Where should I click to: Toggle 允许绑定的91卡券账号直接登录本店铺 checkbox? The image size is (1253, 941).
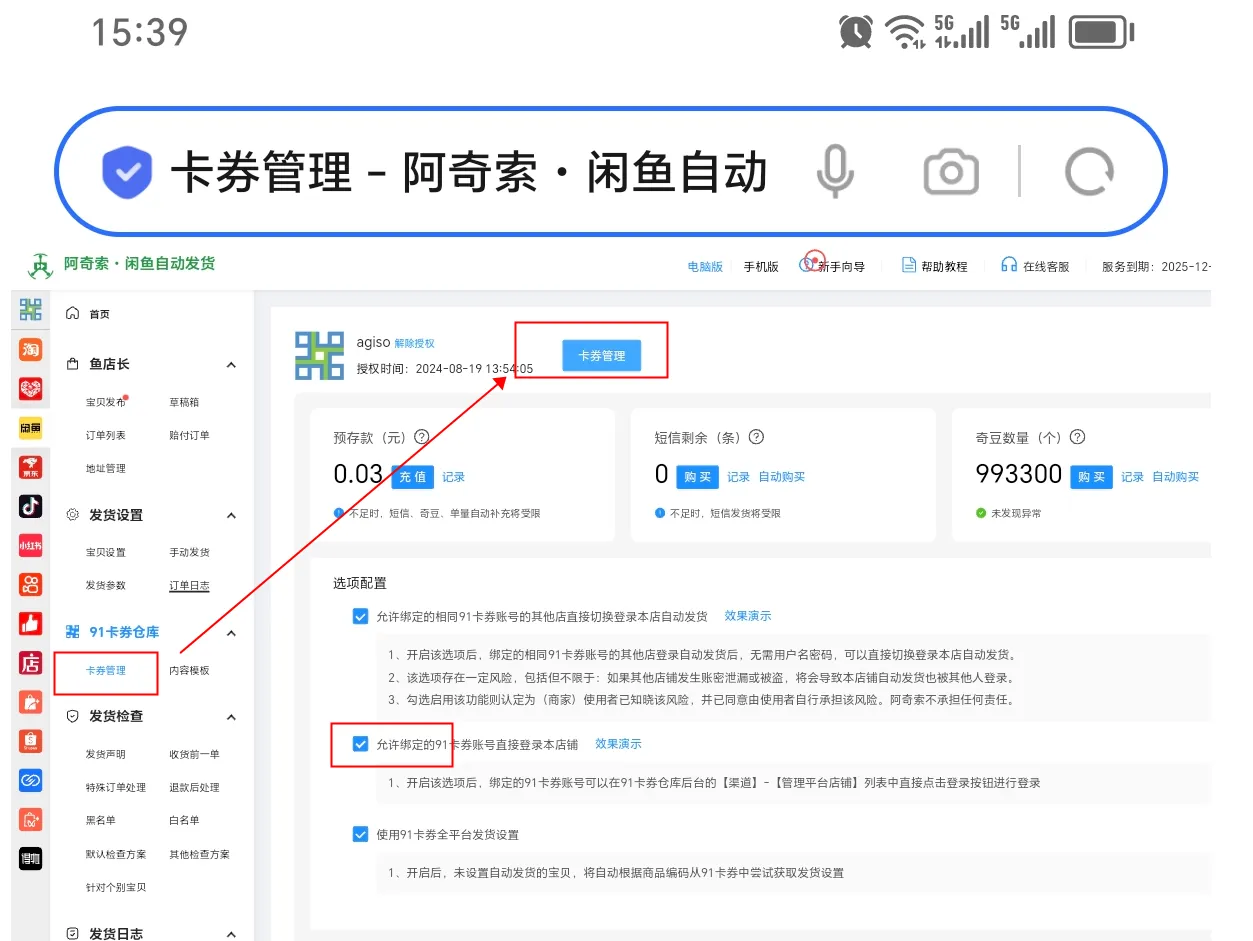click(x=361, y=744)
